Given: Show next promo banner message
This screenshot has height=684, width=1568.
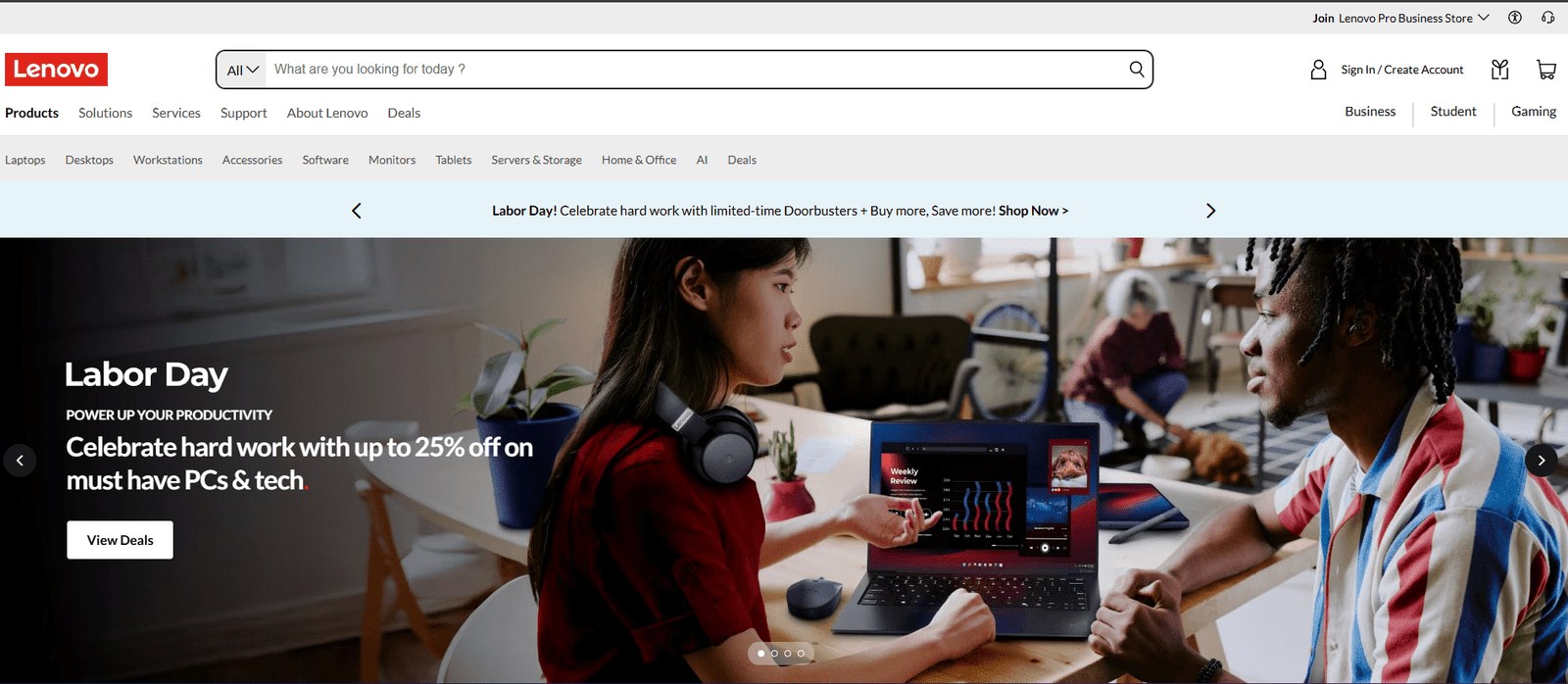Looking at the screenshot, I should pyautogui.click(x=1211, y=211).
